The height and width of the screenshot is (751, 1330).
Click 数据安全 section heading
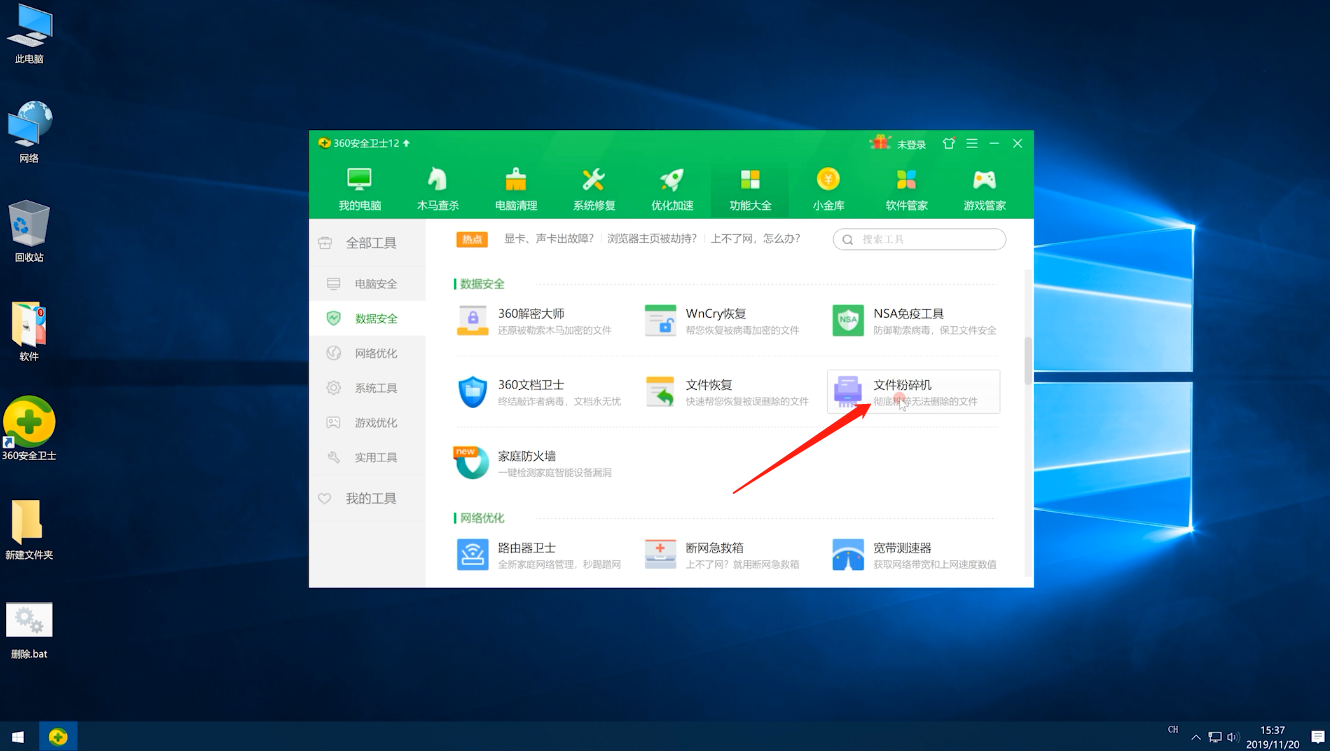click(x=482, y=284)
